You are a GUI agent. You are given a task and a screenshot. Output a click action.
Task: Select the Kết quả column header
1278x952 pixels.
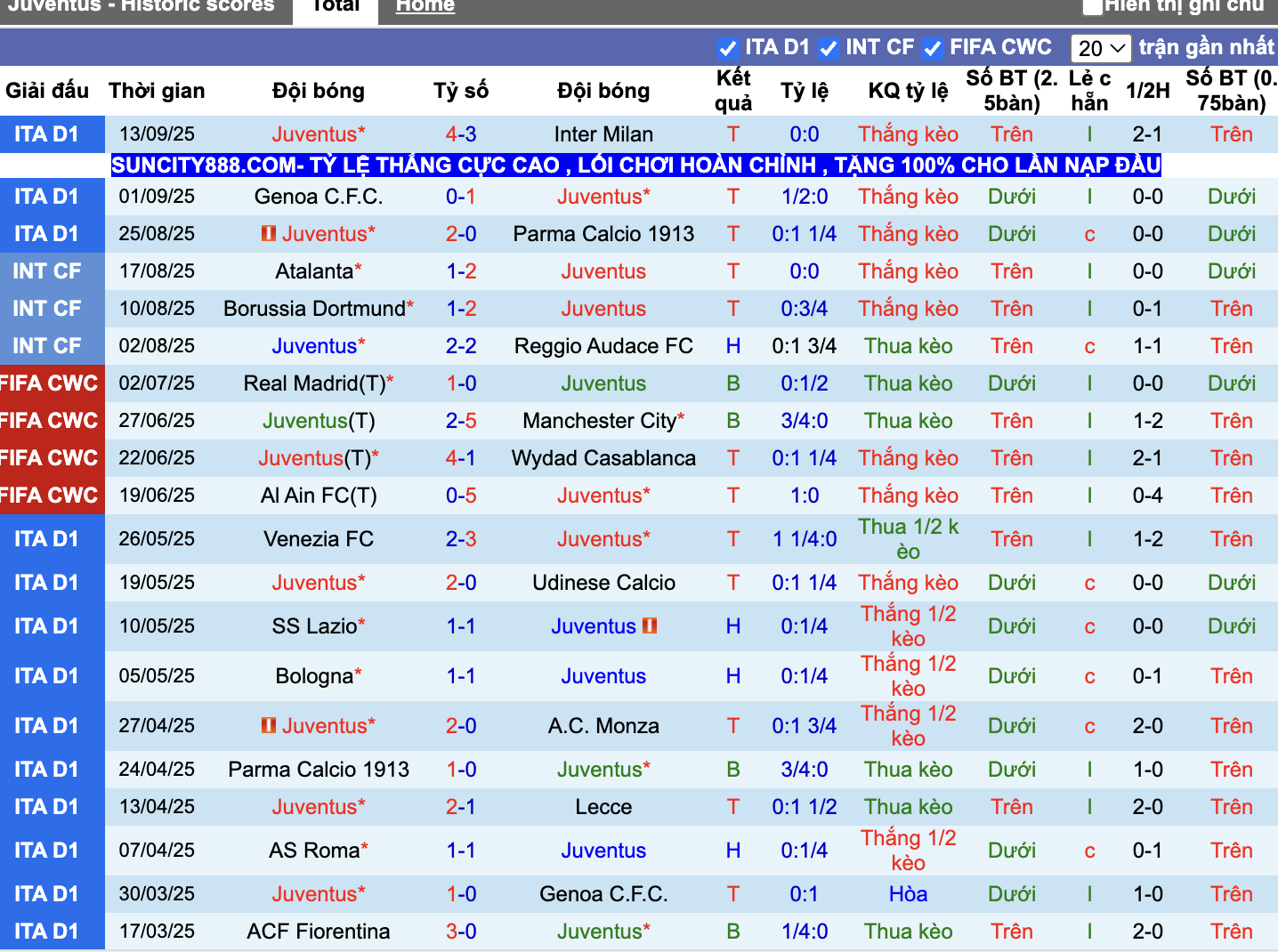tap(733, 91)
